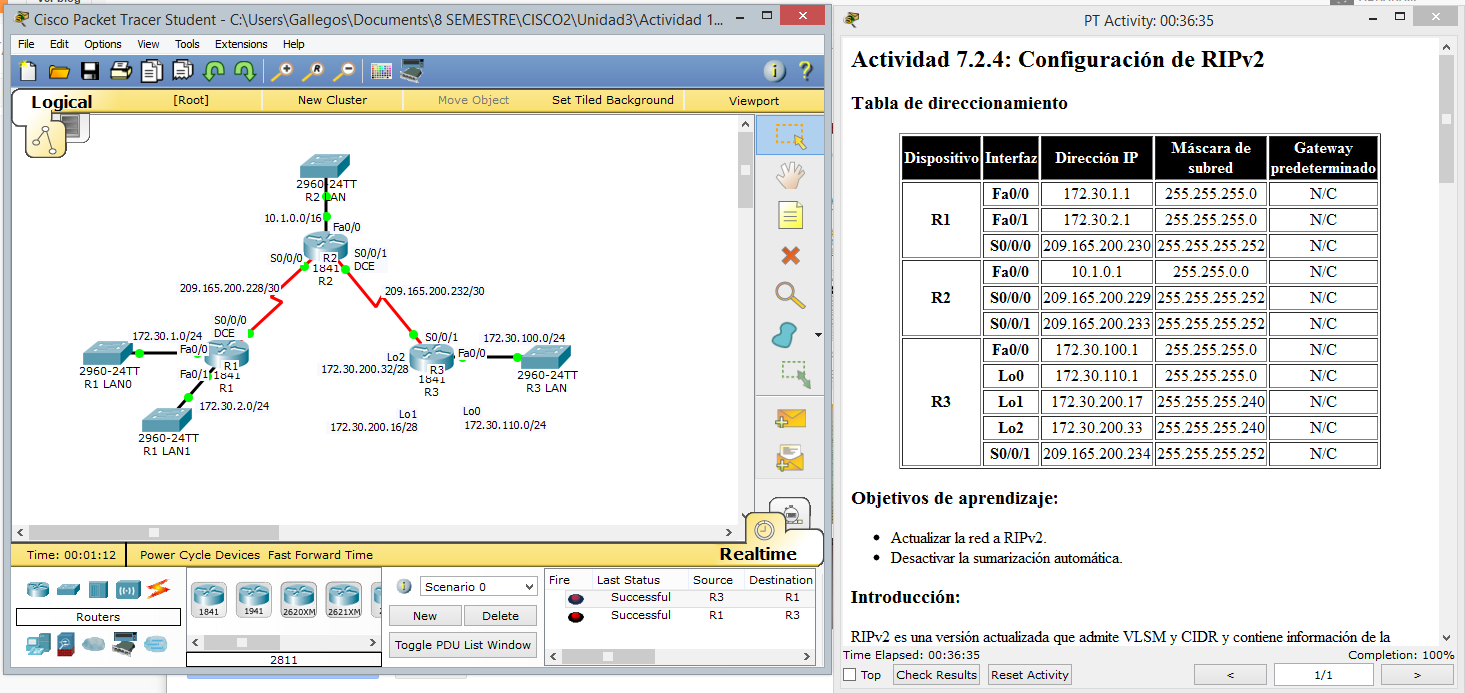
Task: Activate the red X Delete tool
Action: (x=790, y=255)
